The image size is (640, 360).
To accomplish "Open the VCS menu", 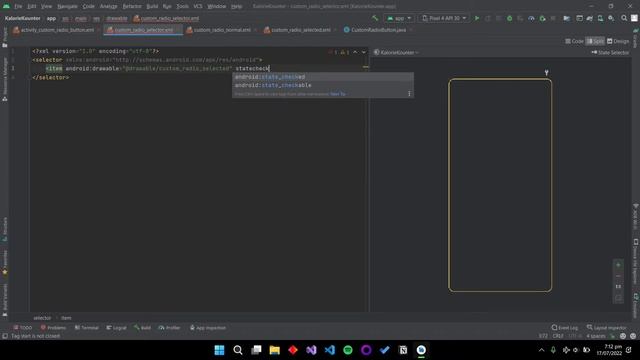I will tap(198, 6).
